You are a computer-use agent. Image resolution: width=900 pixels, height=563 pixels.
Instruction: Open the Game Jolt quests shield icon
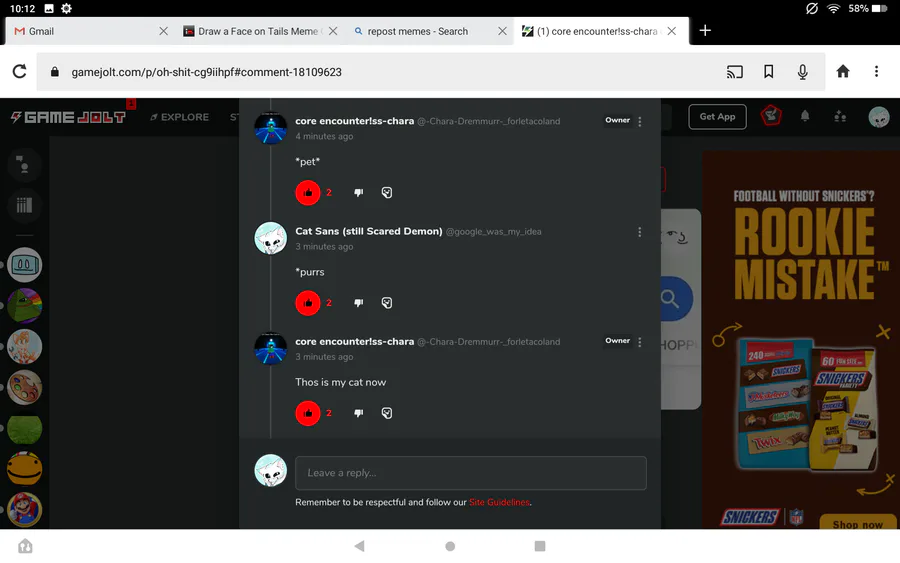(x=771, y=117)
